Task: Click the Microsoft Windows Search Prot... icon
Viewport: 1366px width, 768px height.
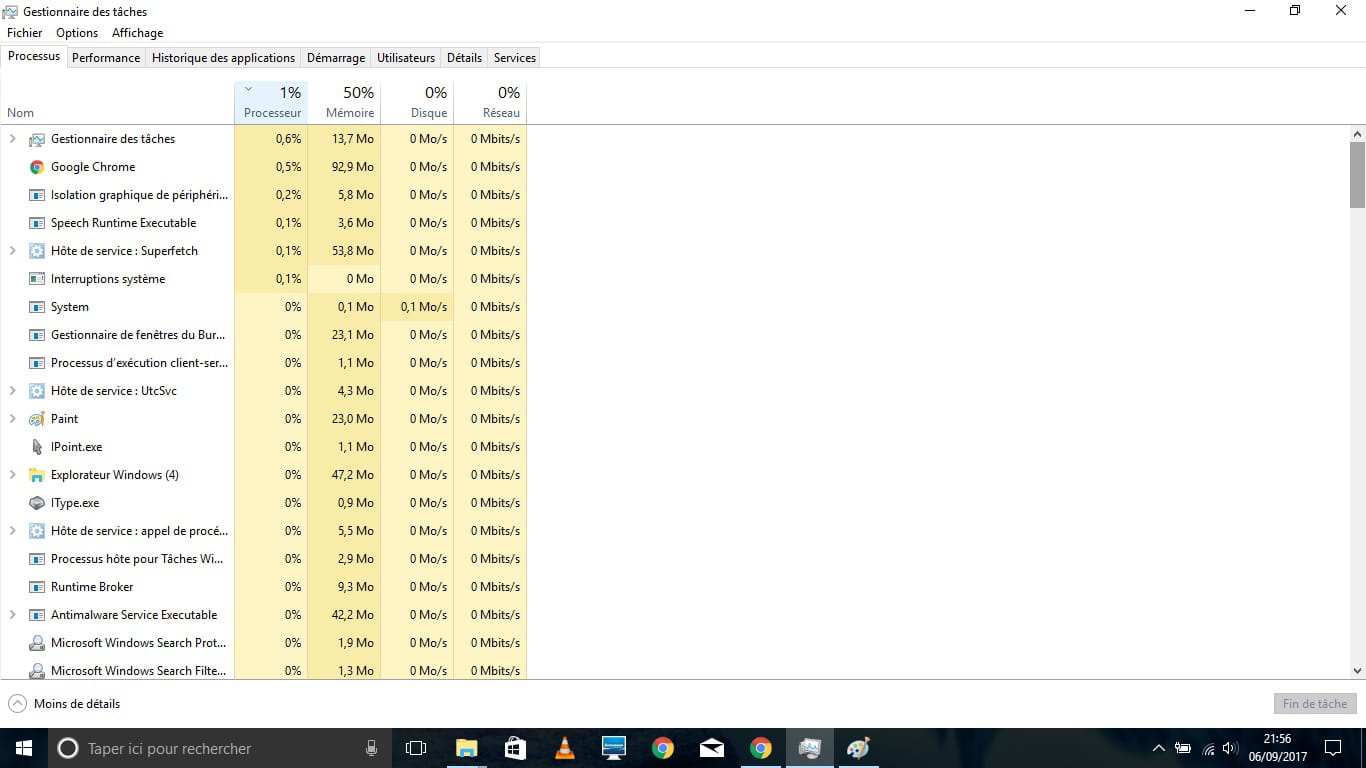Action: point(37,643)
